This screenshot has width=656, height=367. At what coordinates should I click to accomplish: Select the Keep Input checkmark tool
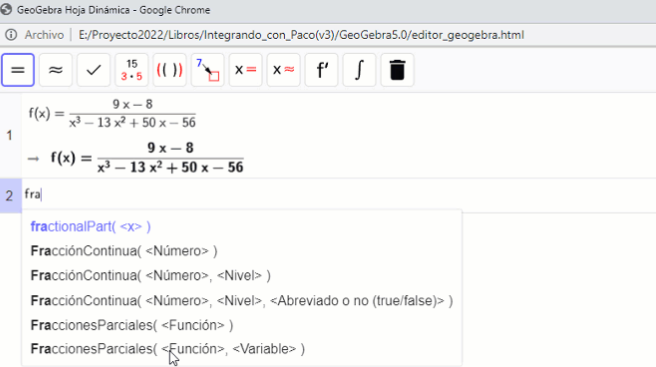pos(93,70)
